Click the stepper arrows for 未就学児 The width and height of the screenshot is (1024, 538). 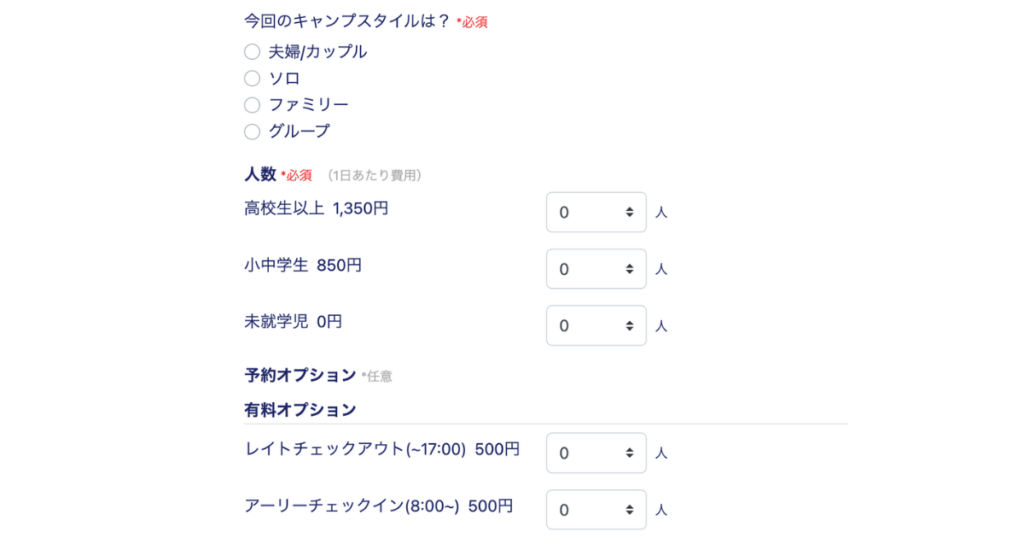click(x=630, y=326)
